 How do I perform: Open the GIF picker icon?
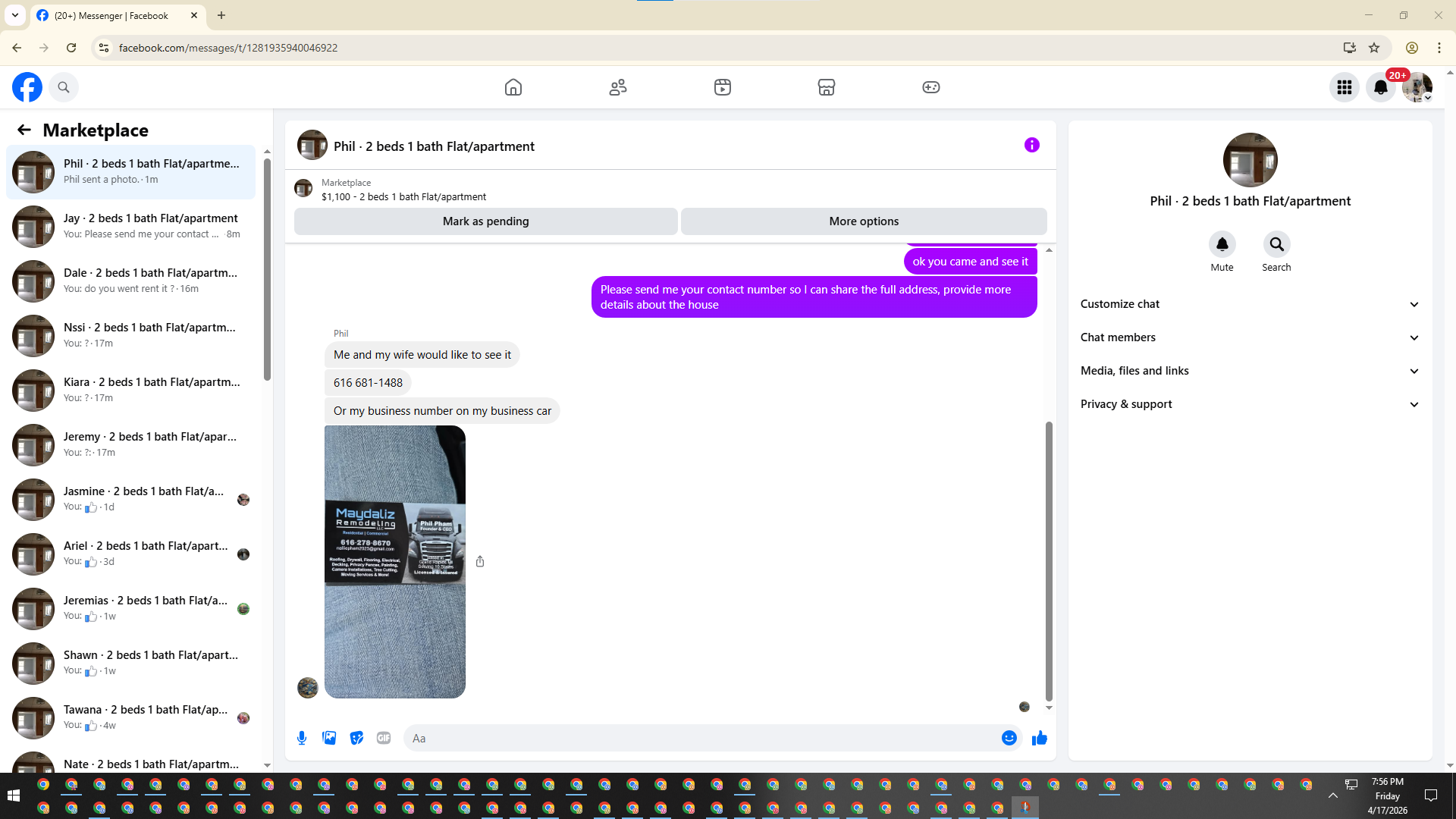click(384, 738)
